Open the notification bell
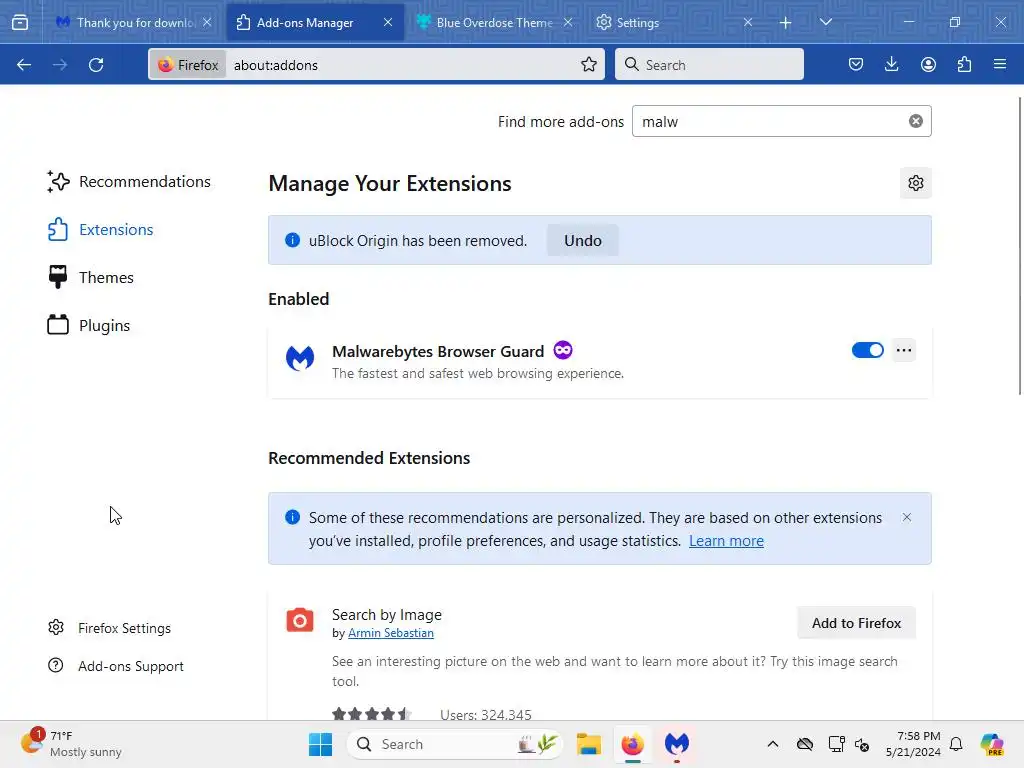1024x768 pixels. [956, 744]
